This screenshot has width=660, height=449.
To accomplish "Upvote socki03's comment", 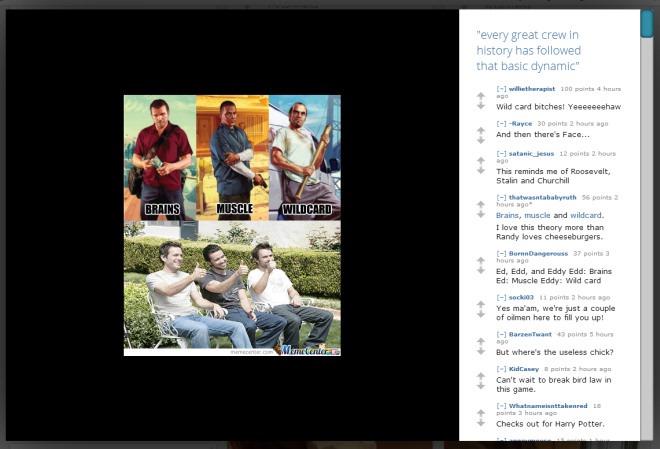I will pyautogui.click(x=481, y=304).
